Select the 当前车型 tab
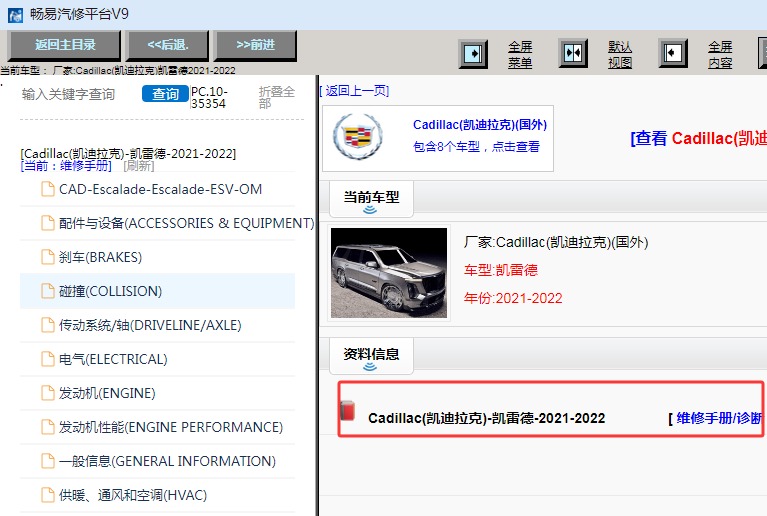The height and width of the screenshot is (516, 767). pyautogui.click(x=371, y=199)
